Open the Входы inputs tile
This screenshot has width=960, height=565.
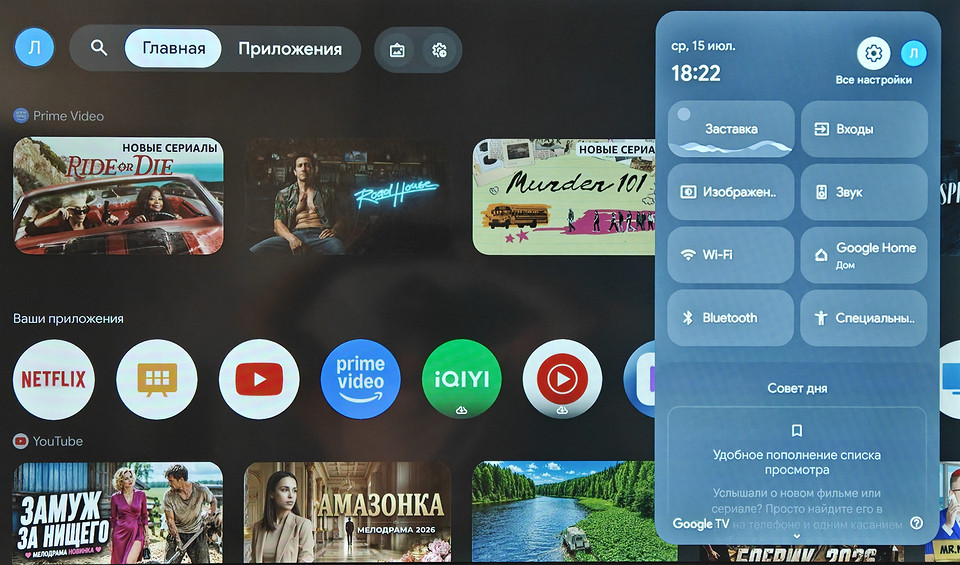[864, 129]
